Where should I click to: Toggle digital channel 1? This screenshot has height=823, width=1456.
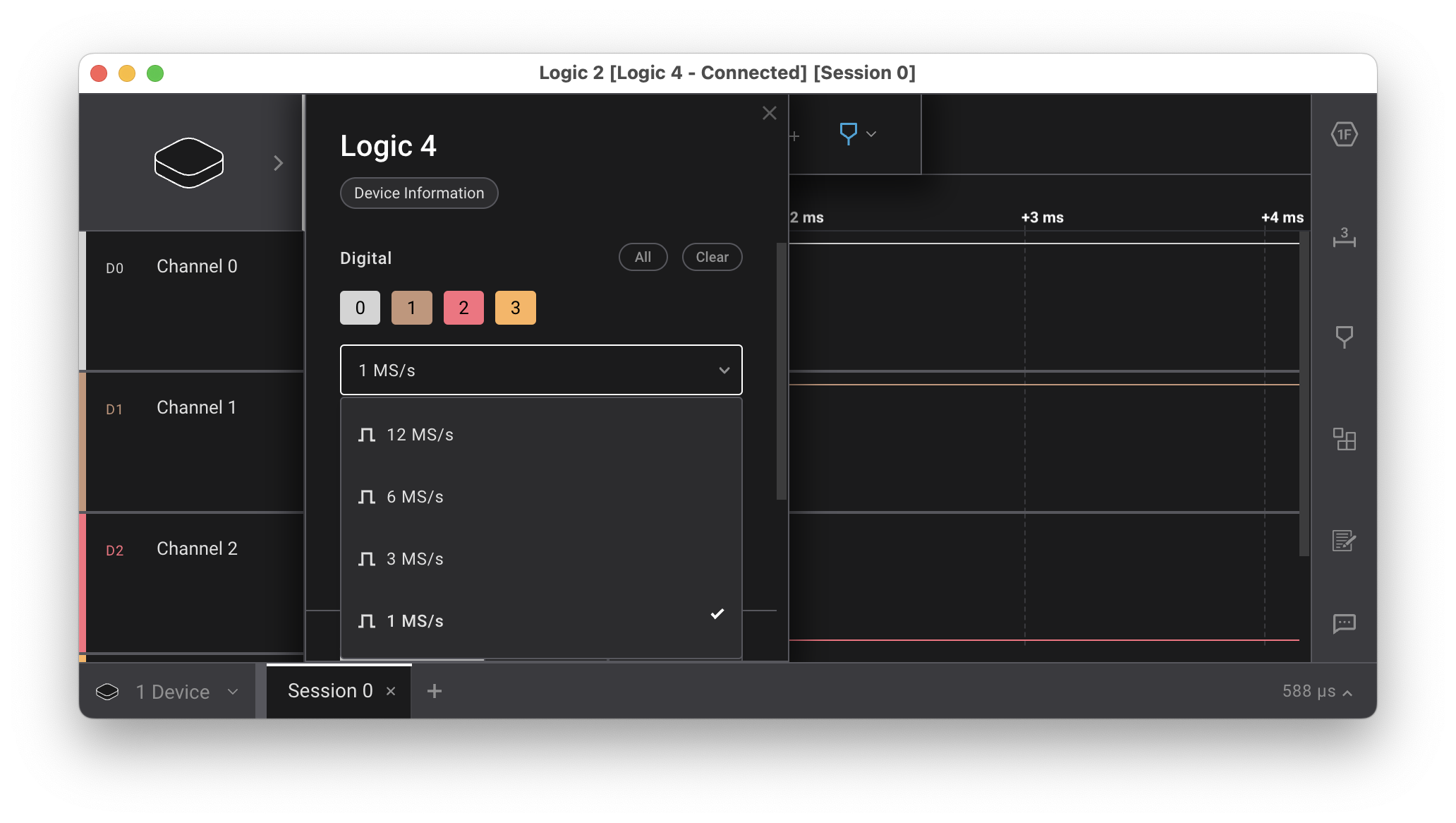point(412,308)
